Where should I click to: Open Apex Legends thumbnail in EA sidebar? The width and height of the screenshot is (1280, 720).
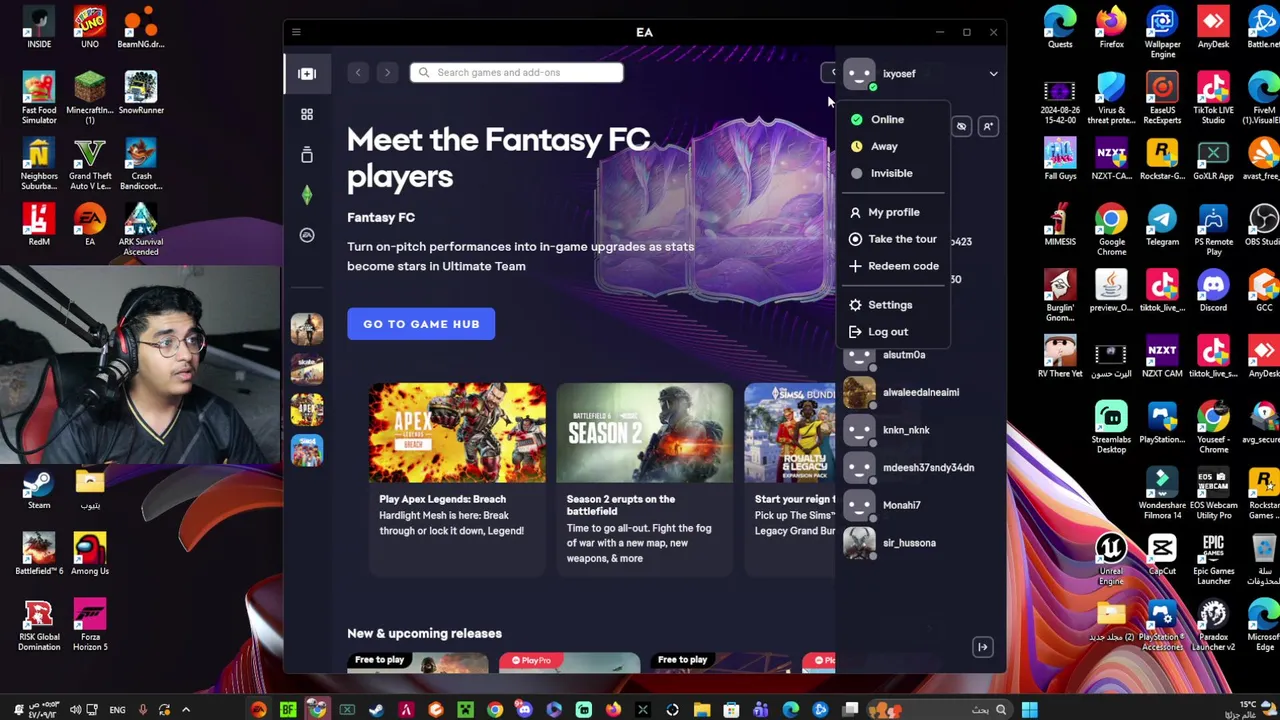tap(307, 410)
